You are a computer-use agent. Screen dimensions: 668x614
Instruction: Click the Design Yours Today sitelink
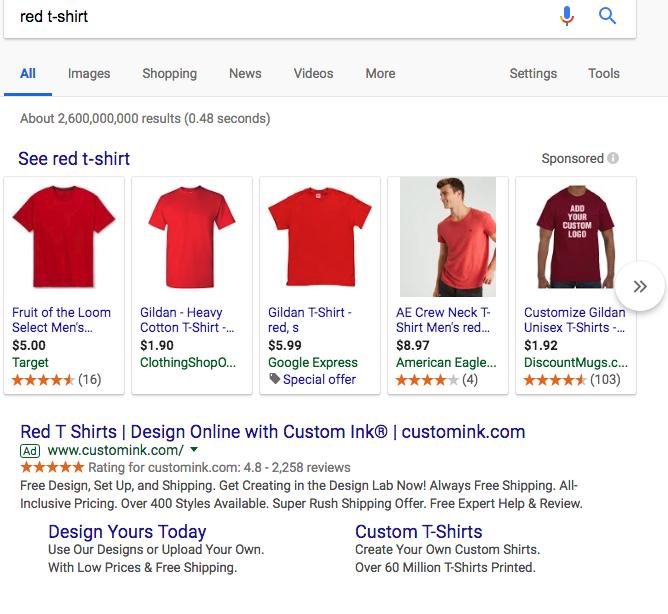127,531
